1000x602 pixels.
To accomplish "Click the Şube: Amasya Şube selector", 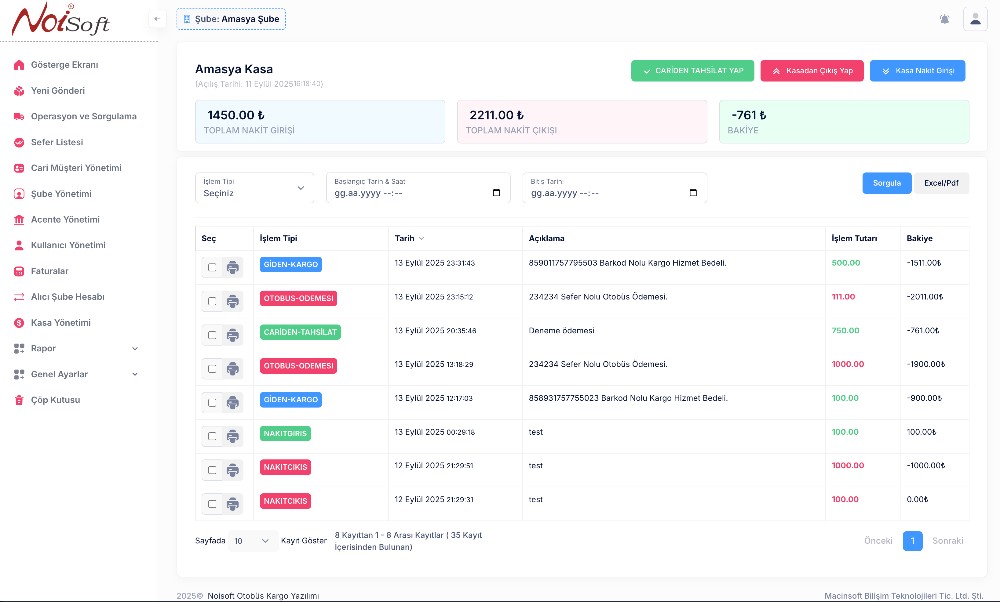I will pos(231,19).
